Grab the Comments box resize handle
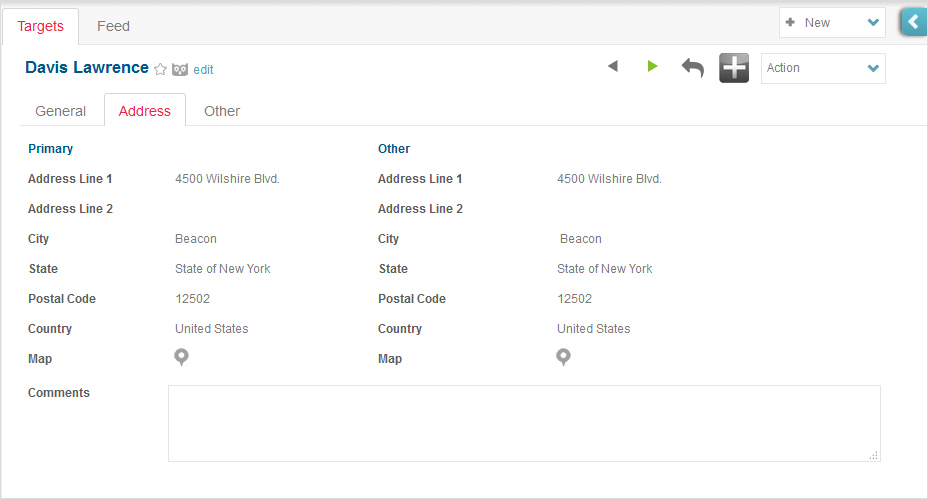 coord(874,455)
